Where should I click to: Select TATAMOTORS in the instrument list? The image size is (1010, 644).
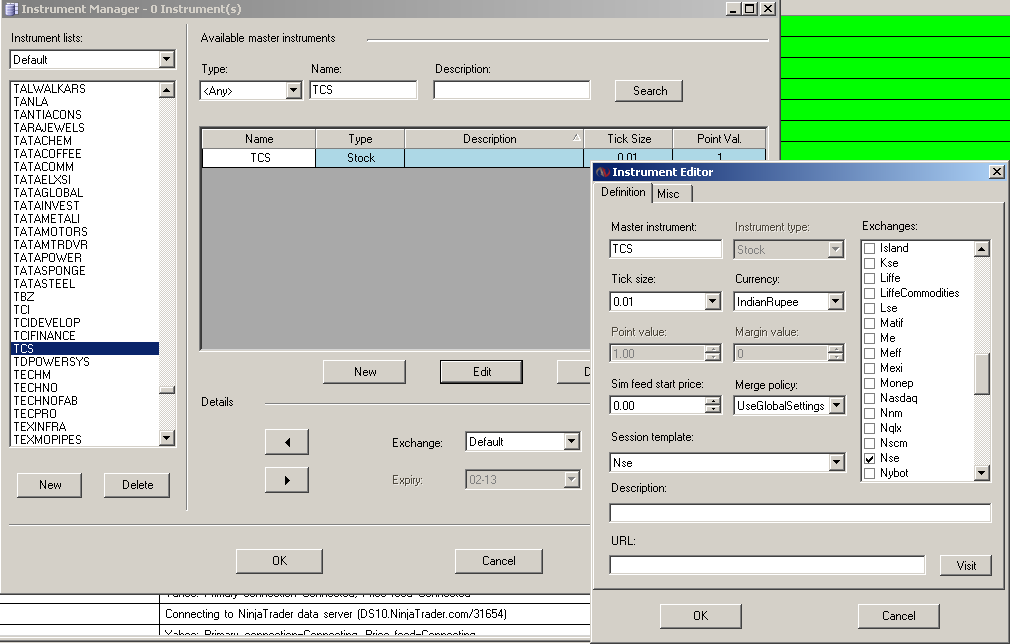(85, 232)
